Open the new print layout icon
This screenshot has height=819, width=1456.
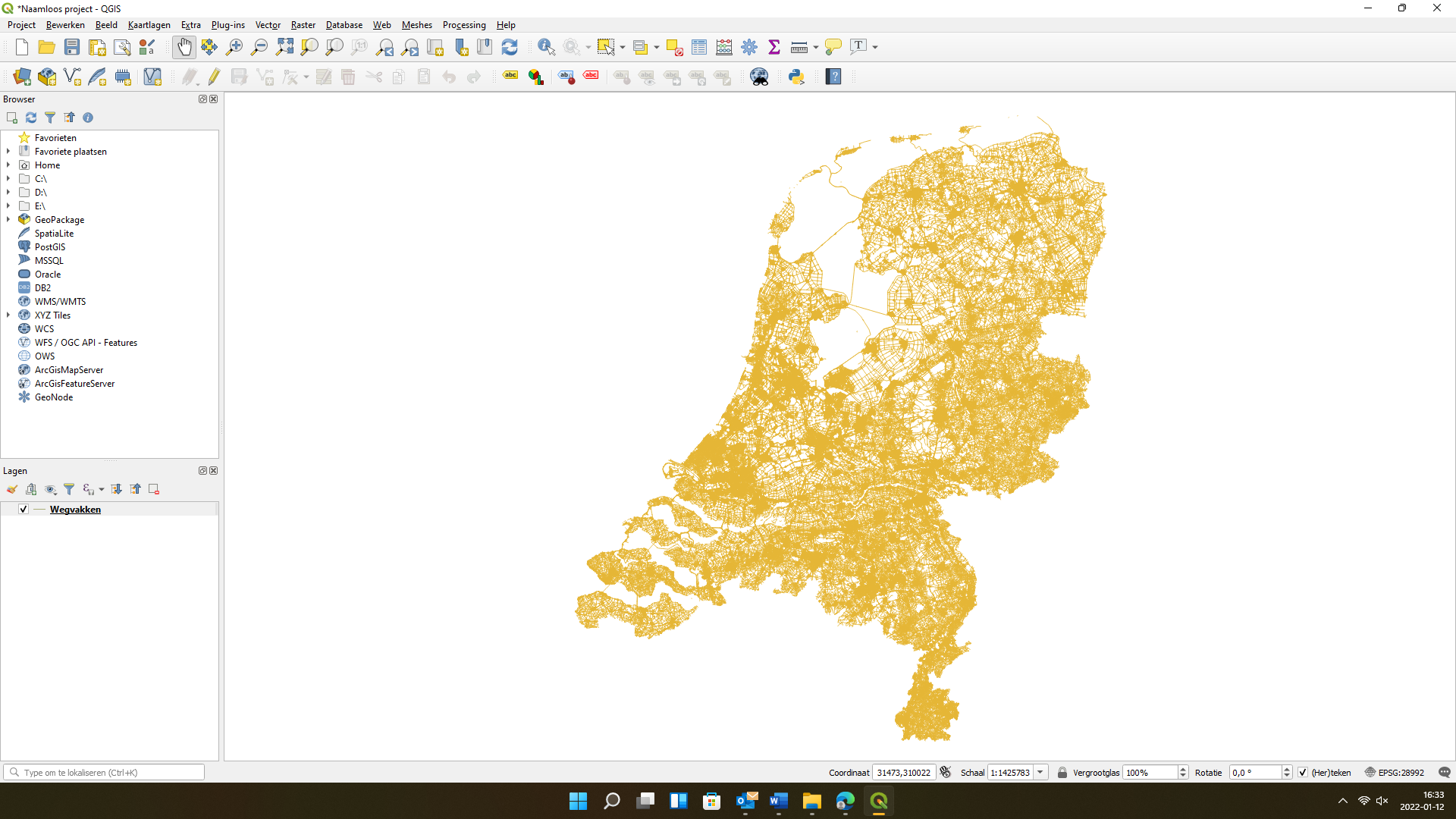(x=97, y=47)
